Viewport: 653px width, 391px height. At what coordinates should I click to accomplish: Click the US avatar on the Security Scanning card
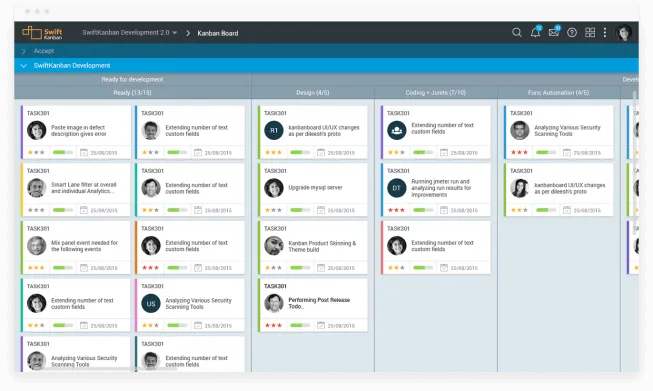[x=151, y=303]
